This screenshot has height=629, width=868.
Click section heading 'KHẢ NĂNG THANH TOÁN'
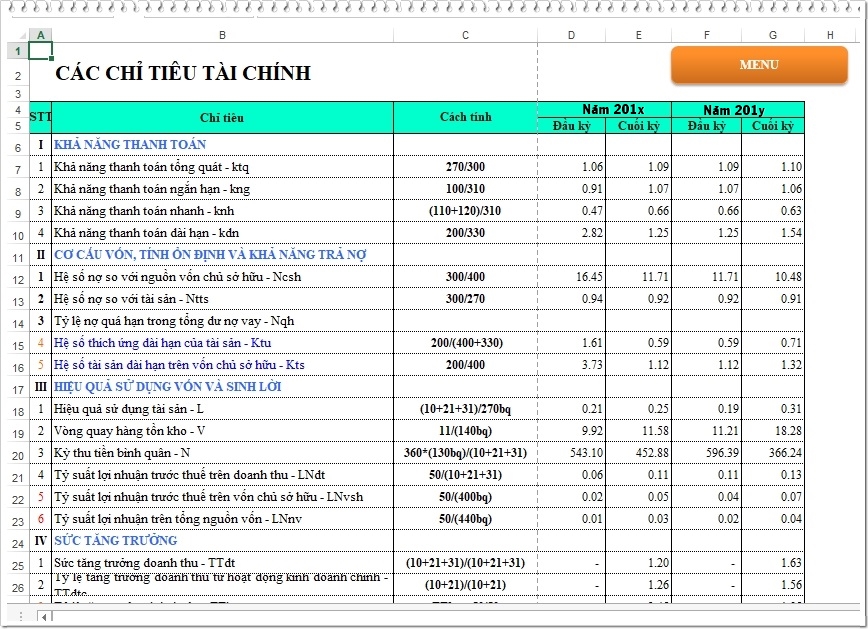point(130,145)
